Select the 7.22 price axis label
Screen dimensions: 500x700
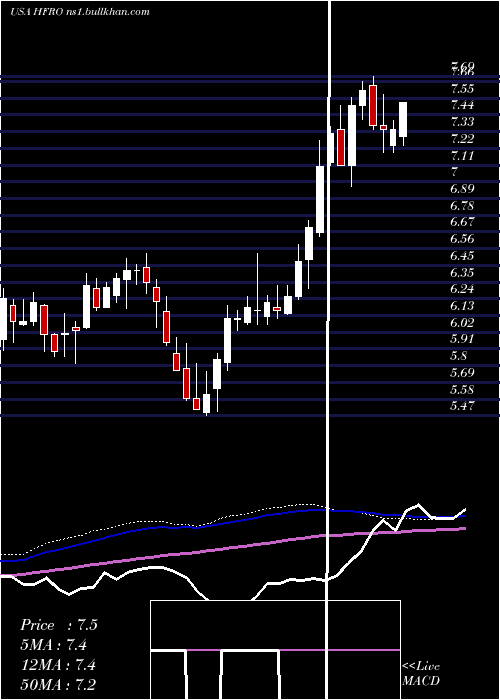(x=462, y=139)
